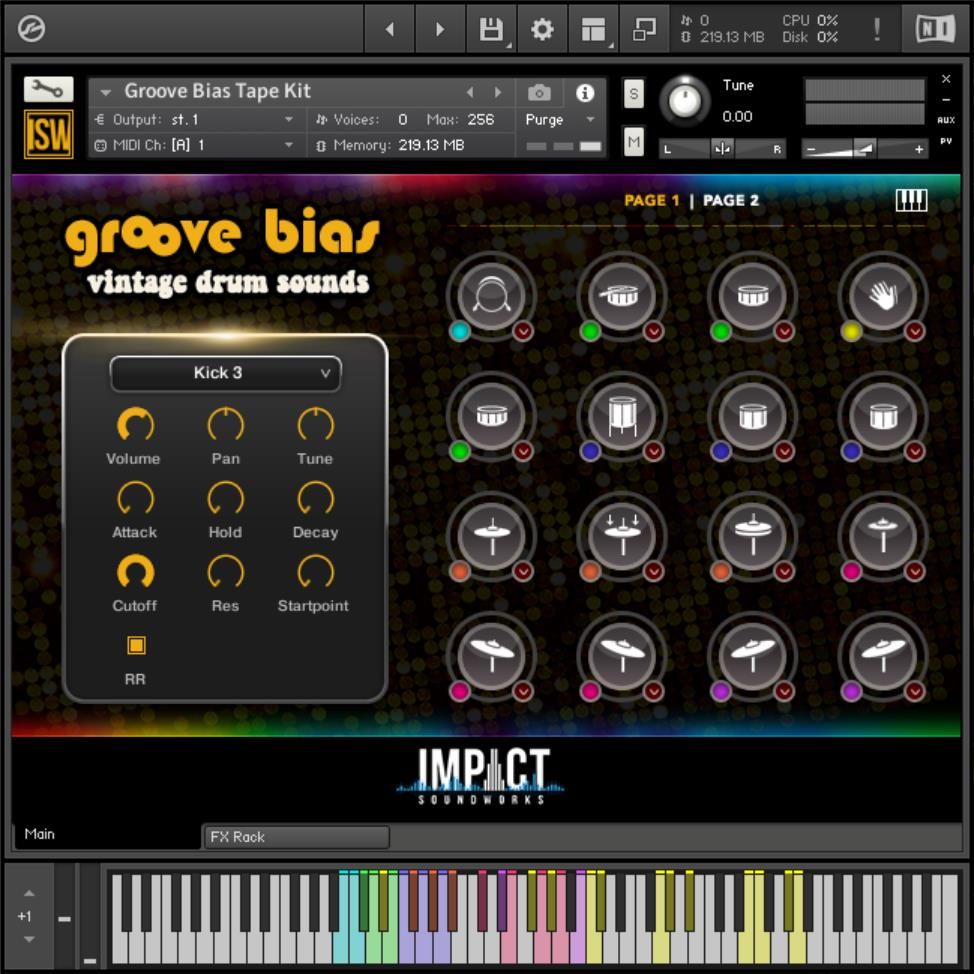
Task: Select the closed hi-hat pad with orange dot
Action: click(x=491, y=535)
